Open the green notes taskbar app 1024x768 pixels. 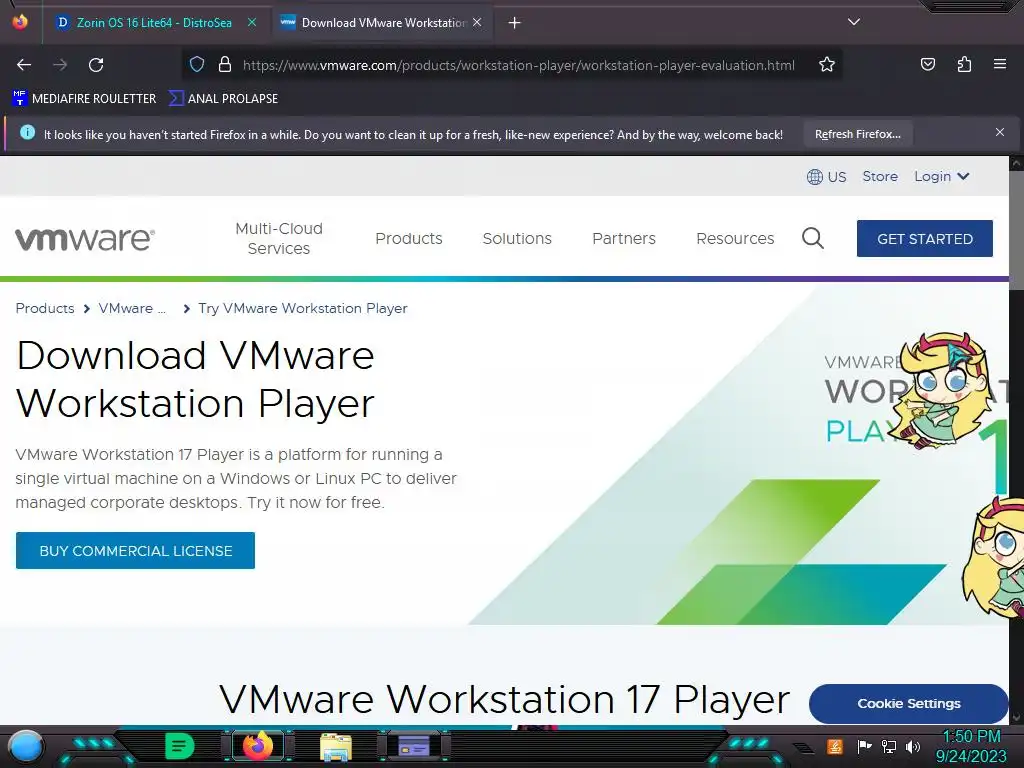[179, 746]
